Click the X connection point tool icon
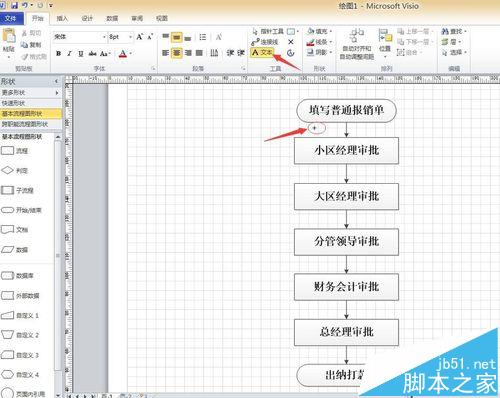The height and width of the screenshot is (398, 500). click(x=291, y=42)
